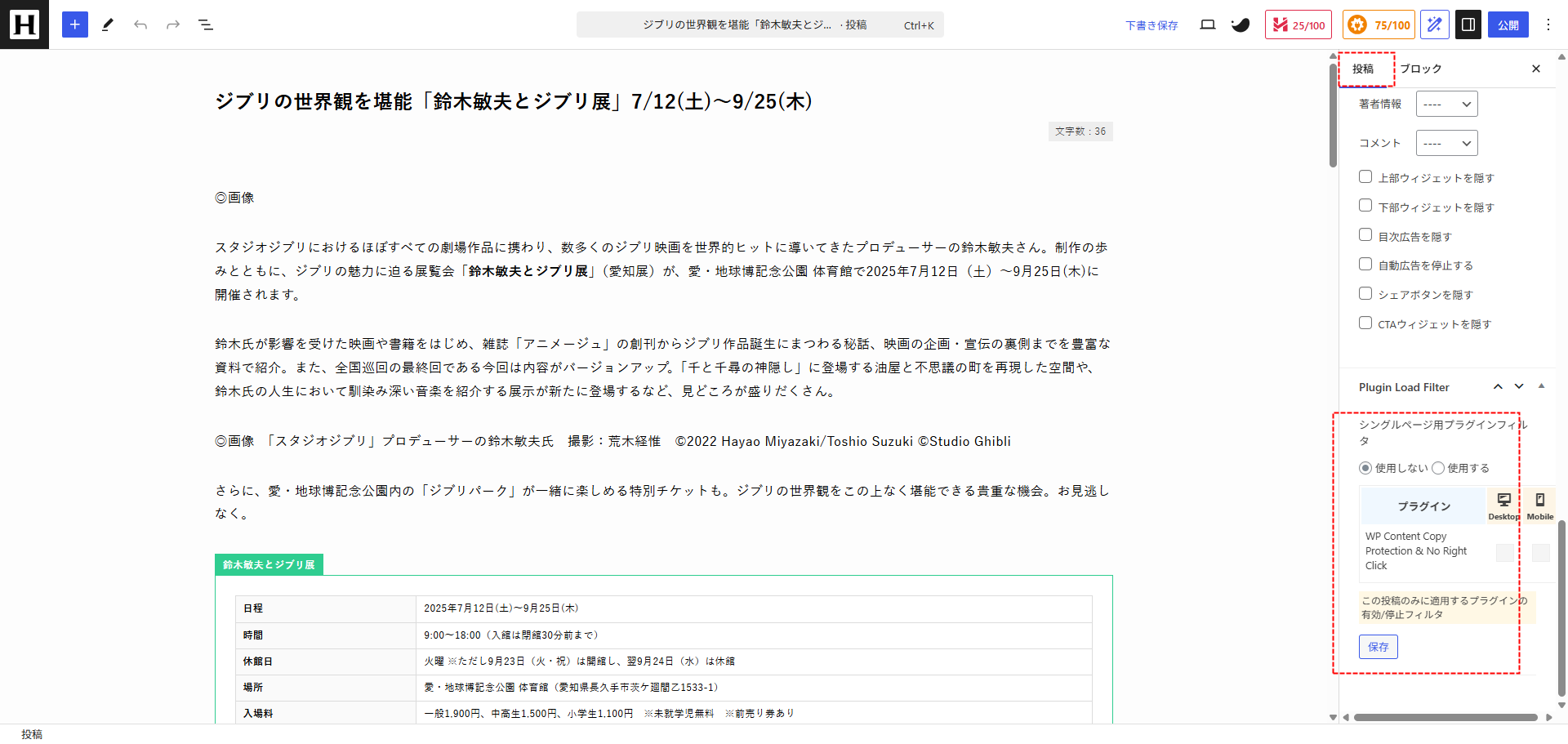
Task: Click the page scrollbar at the far right
Action: [1562, 608]
